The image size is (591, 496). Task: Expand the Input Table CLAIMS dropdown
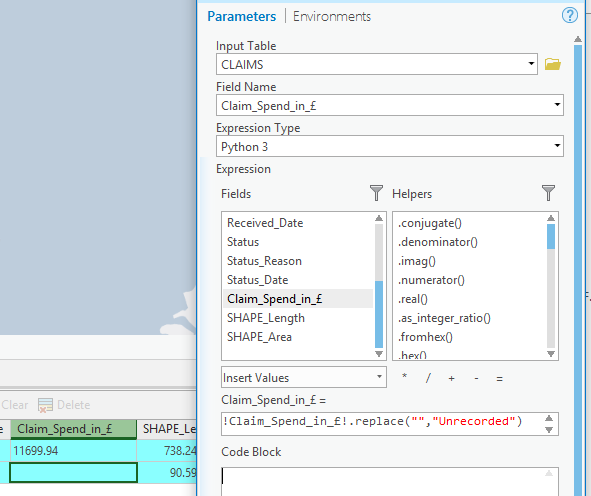531,64
